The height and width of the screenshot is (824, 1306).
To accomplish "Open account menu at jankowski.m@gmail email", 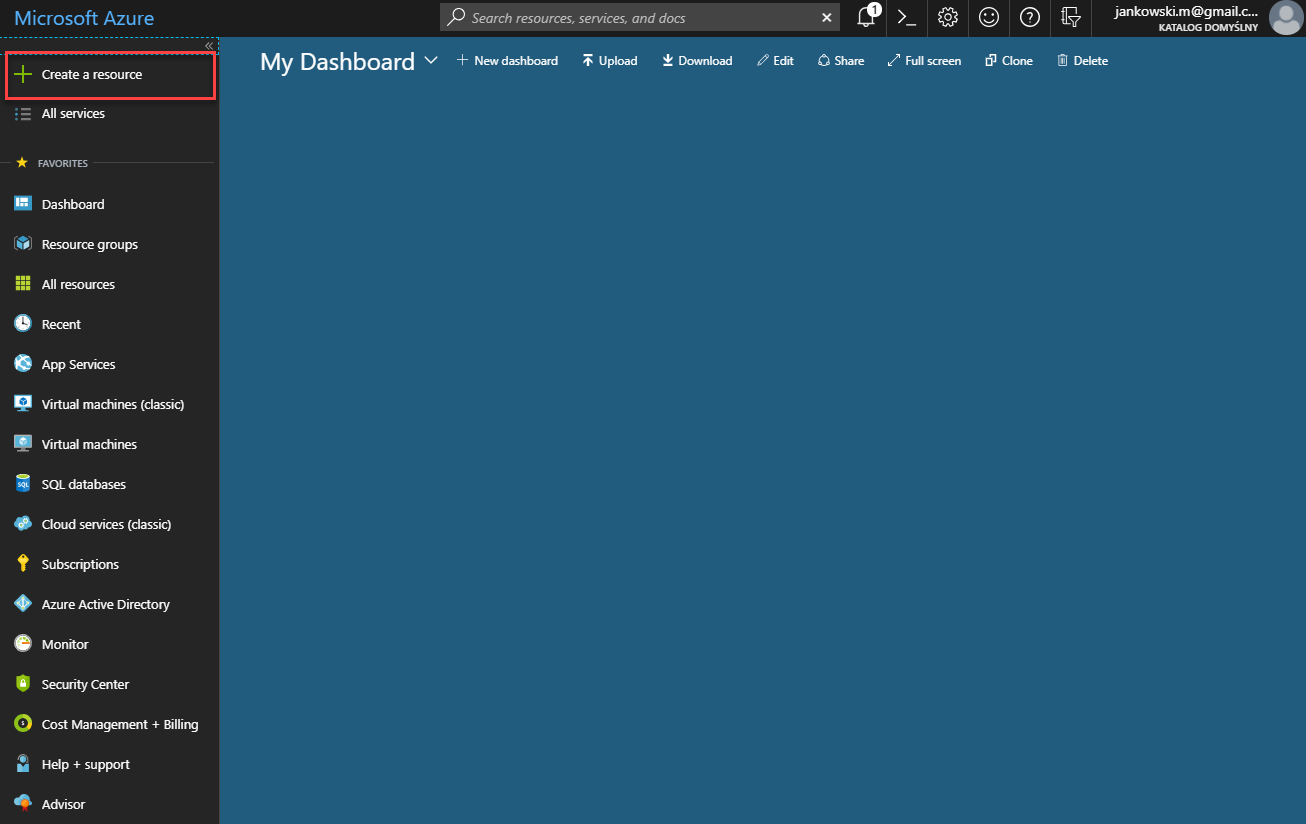I will [1187, 11].
